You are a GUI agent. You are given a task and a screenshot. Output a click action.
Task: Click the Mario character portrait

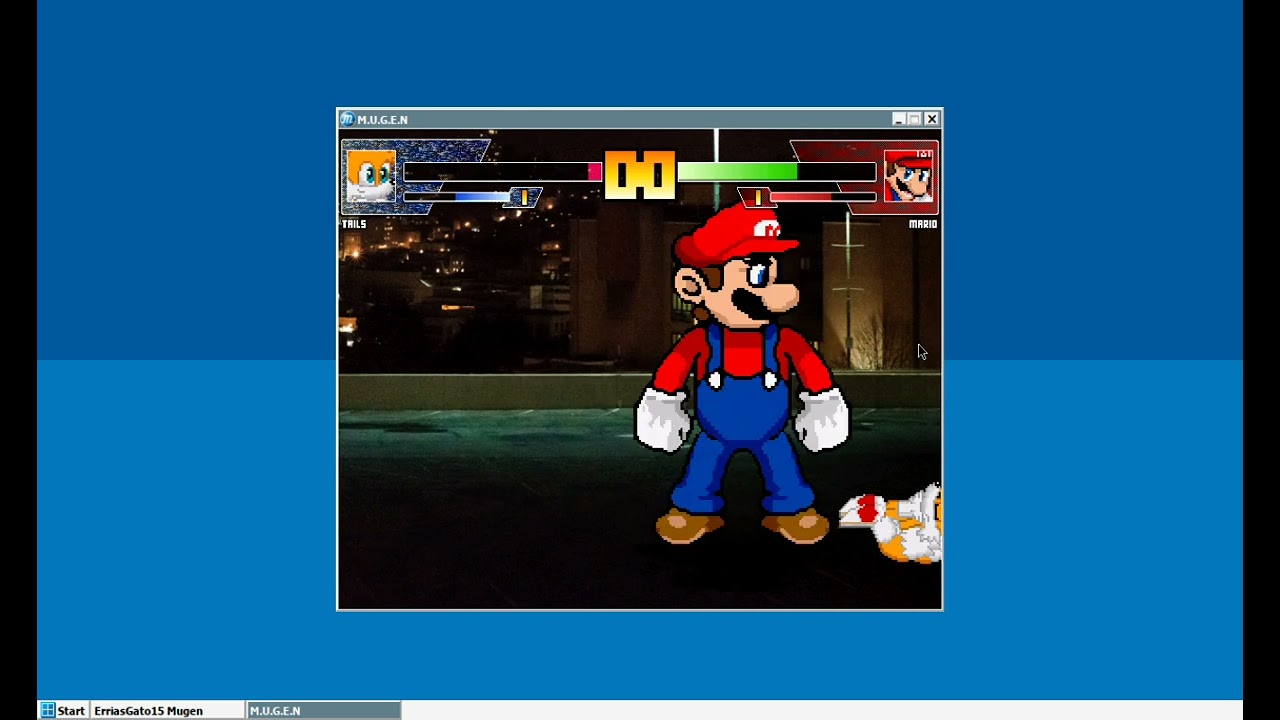tap(908, 176)
